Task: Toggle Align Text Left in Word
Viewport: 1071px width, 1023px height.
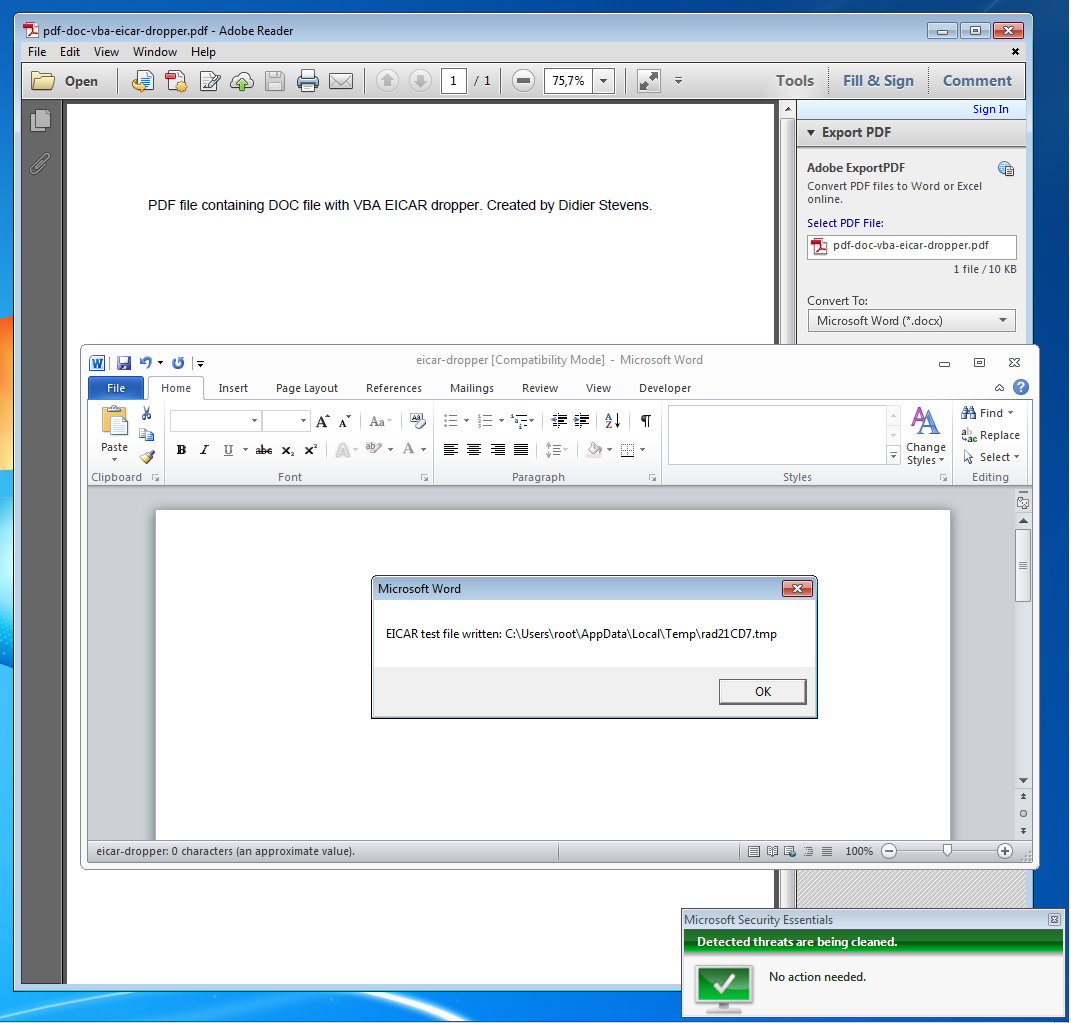Action: point(451,449)
